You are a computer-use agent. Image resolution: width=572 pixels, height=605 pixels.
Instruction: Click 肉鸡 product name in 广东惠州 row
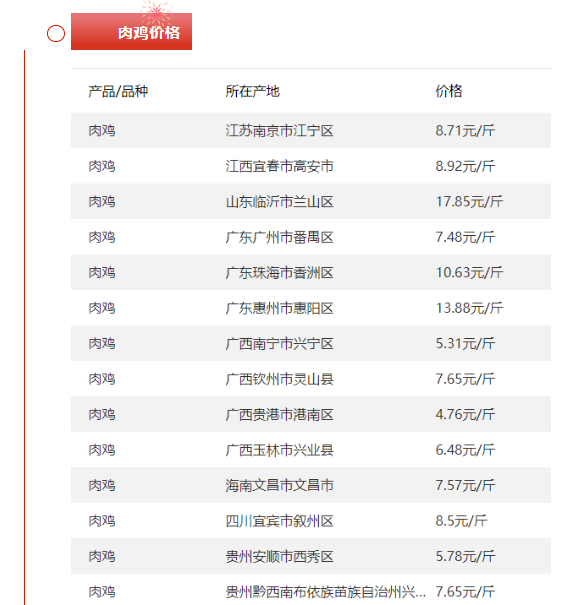102,308
